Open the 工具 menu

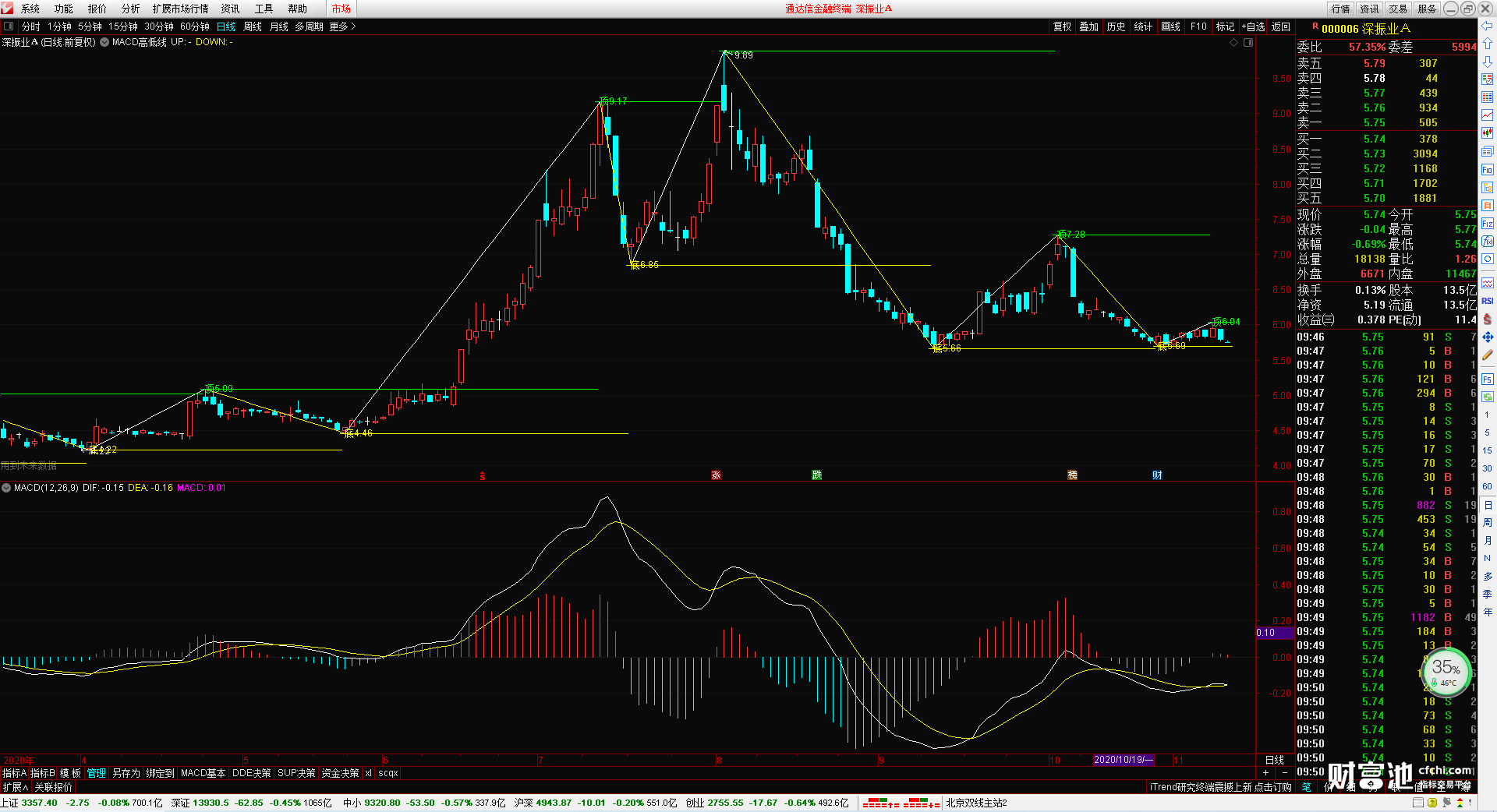264,9
